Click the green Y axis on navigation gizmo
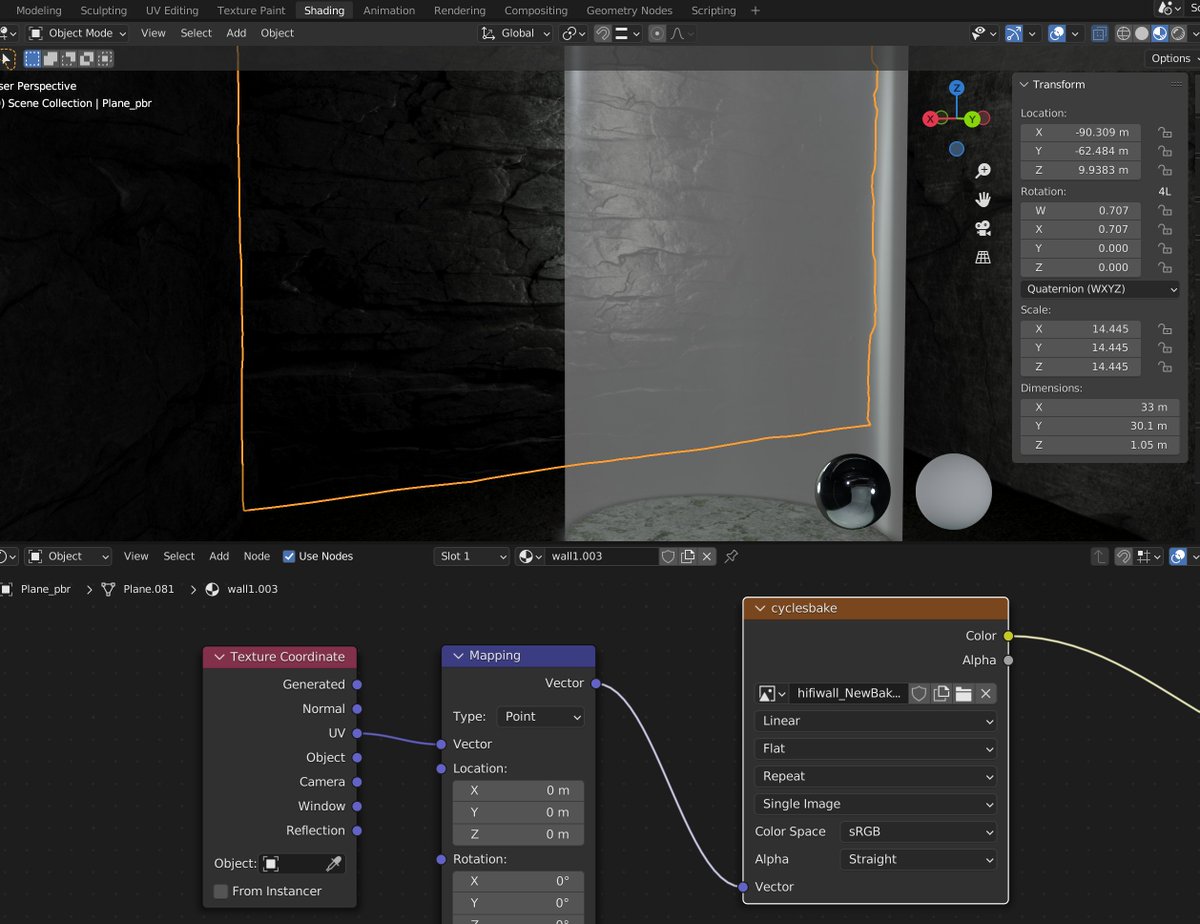The height and width of the screenshot is (924, 1200). (971, 119)
